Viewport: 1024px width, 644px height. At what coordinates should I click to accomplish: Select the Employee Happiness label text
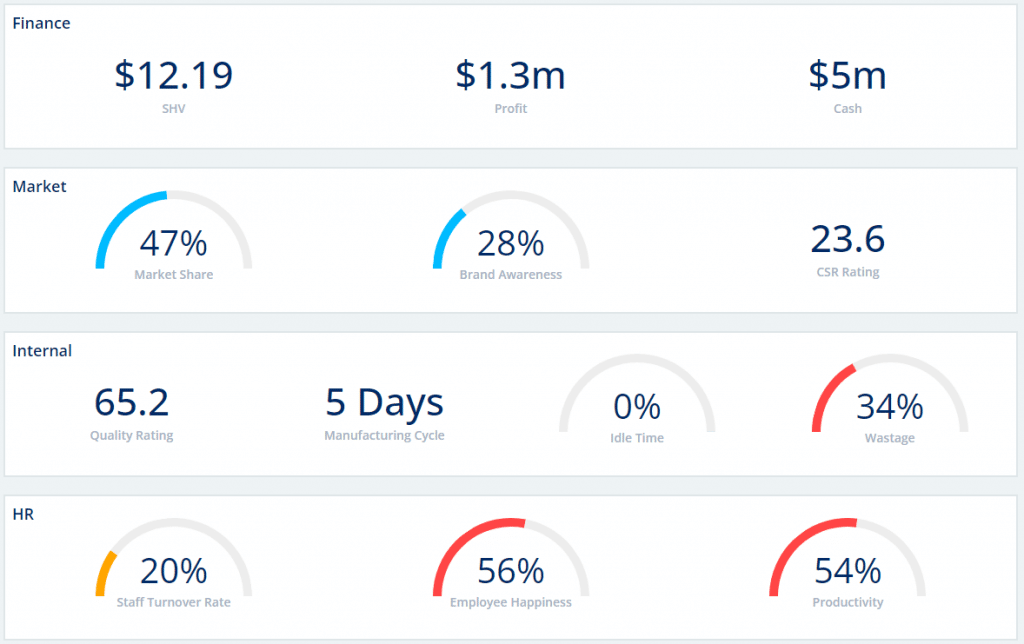pyautogui.click(x=510, y=602)
